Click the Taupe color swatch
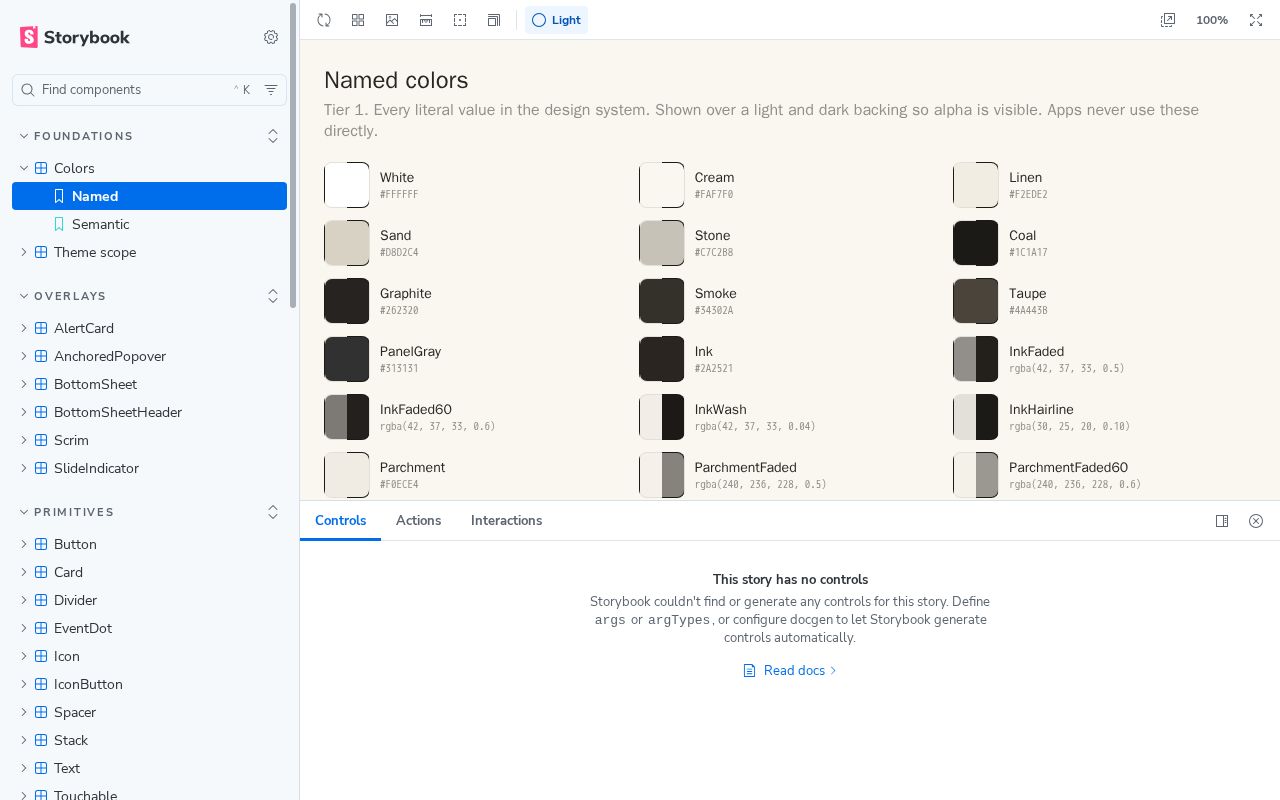1280x800 pixels. (976, 301)
